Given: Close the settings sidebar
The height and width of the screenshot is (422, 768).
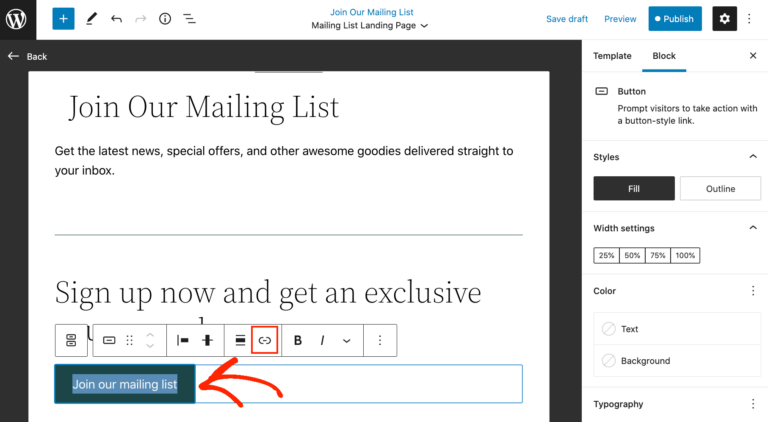Looking at the screenshot, I should (x=753, y=56).
